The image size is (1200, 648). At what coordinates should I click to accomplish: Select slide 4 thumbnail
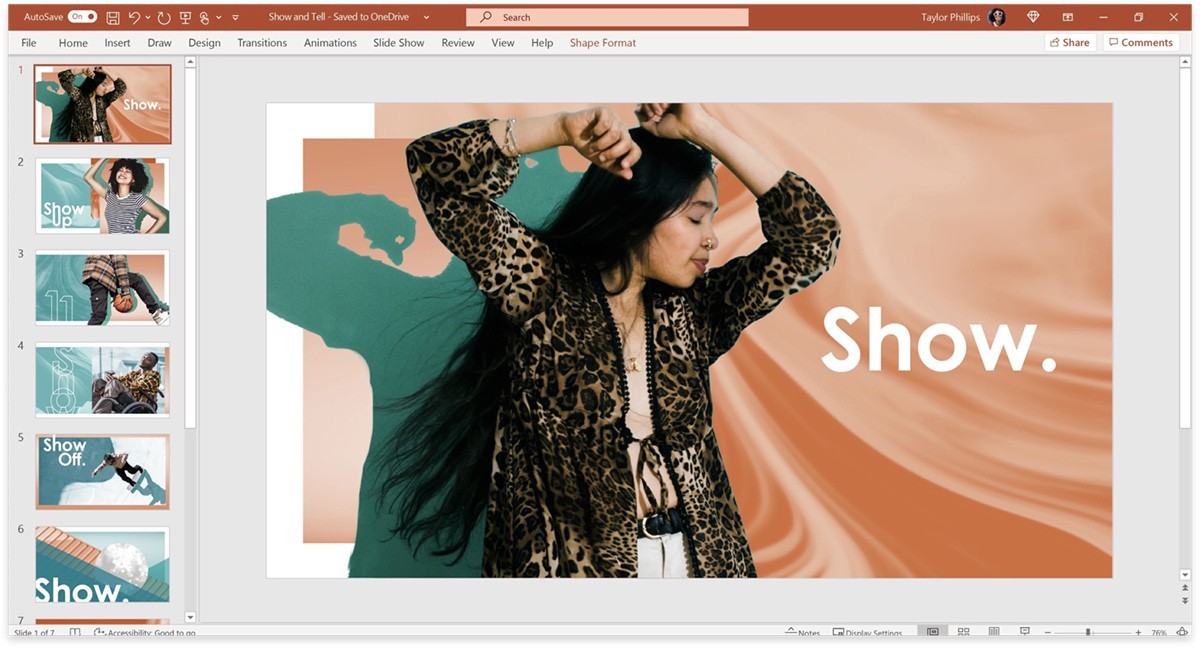tap(102, 380)
